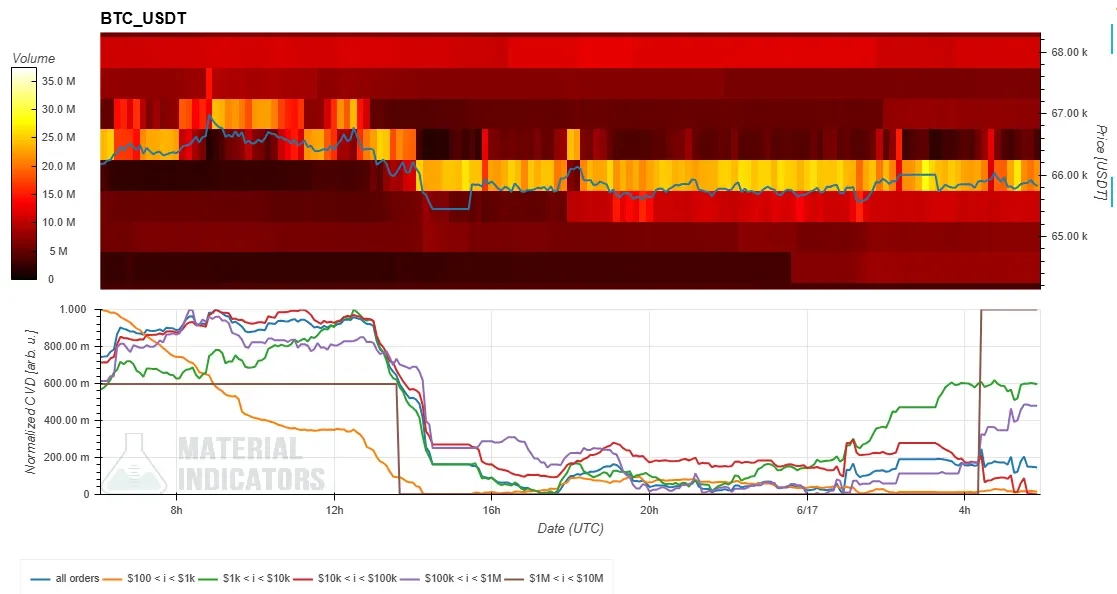
Task: Click the 400.00 m CVD axis tick
Action: [x=68, y=420]
